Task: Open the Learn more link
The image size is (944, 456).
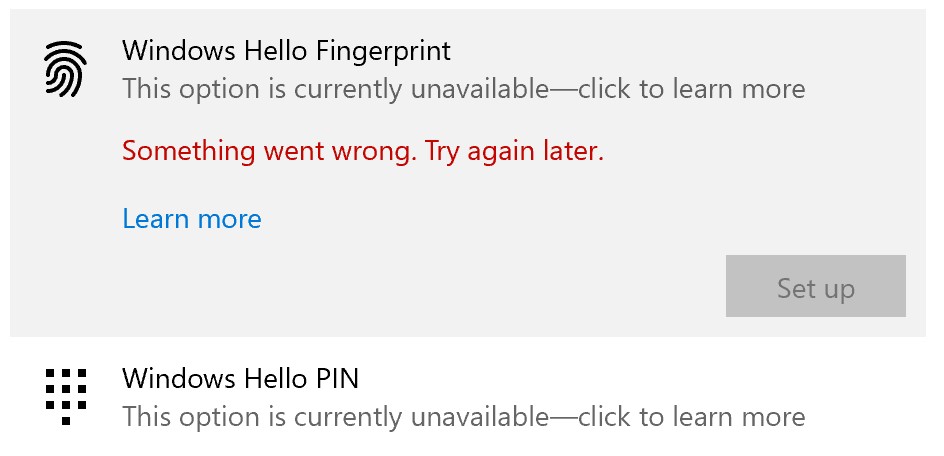Action: [192, 219]
